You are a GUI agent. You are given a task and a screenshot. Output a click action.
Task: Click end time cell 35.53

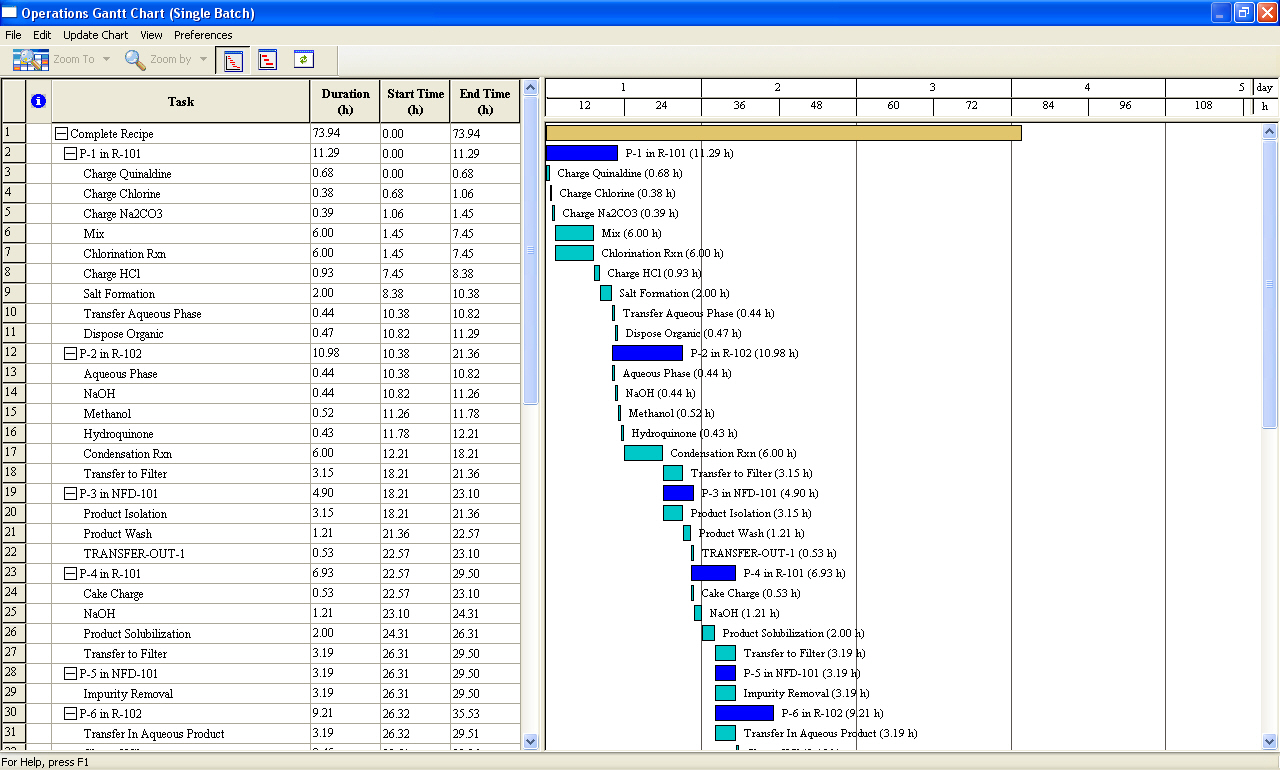485,714
